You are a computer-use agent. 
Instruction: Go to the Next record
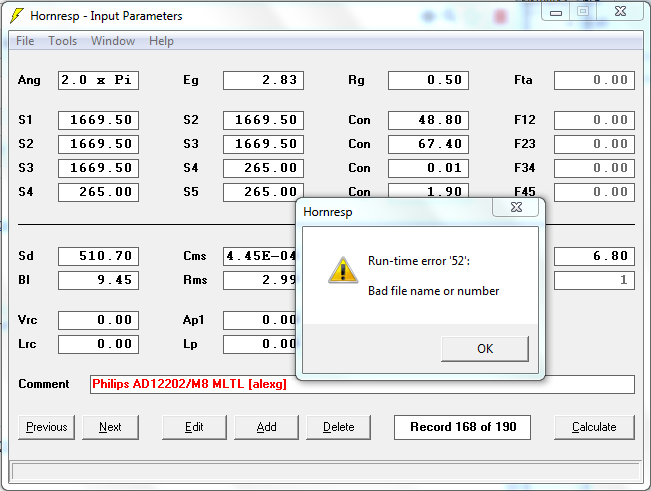coord(110,427)
